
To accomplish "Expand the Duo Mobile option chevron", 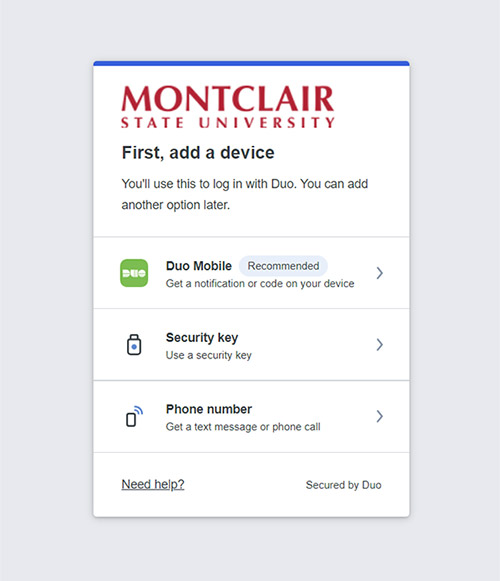I will point(379,273).
